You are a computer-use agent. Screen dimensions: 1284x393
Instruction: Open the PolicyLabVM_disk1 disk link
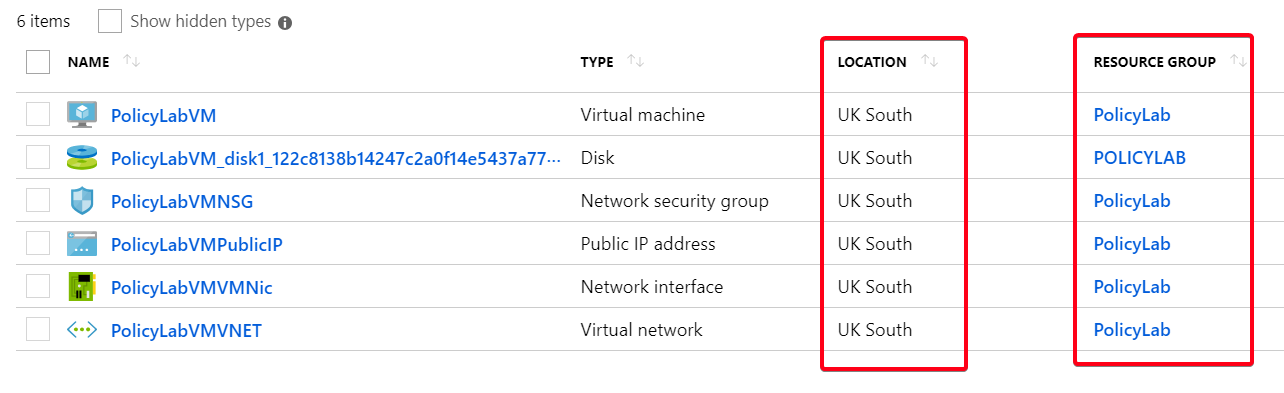pos(336,158)
